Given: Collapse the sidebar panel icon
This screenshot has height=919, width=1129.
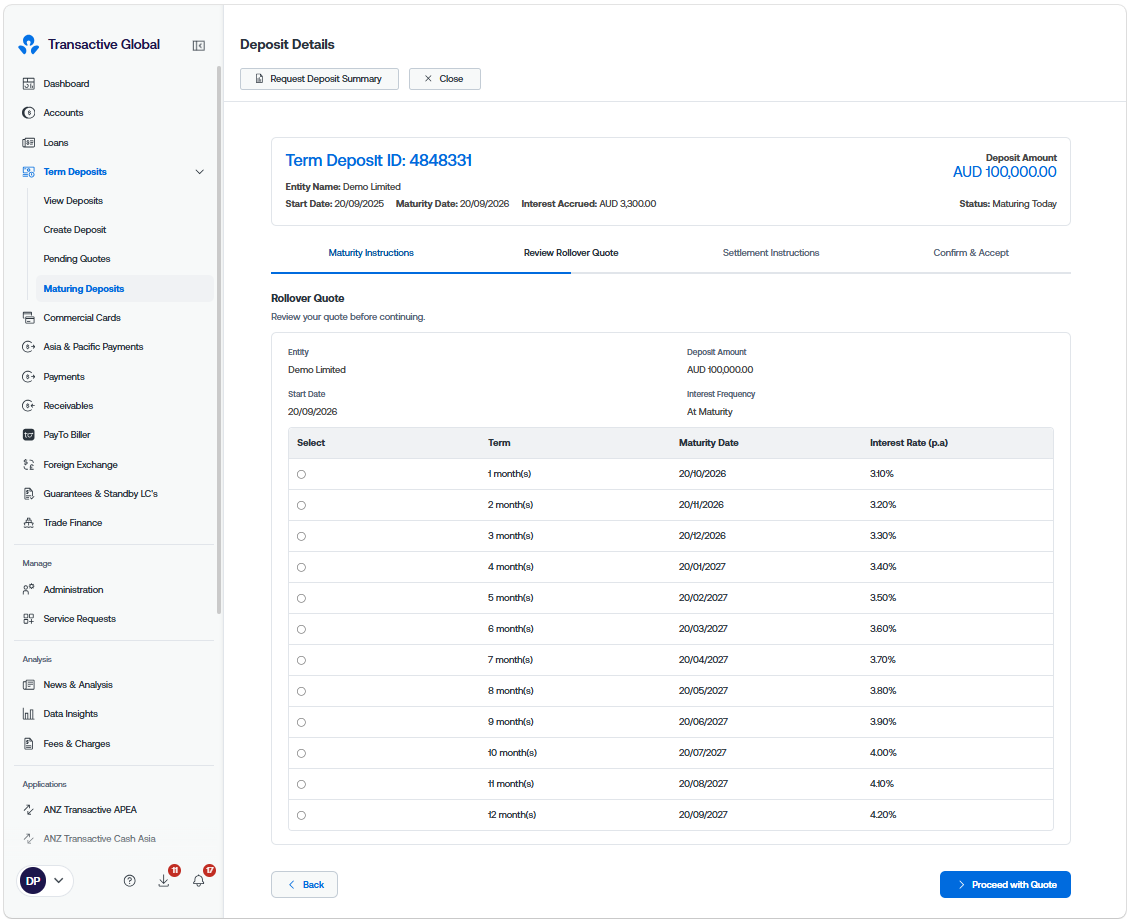Looking at the screenshot, I should 199,46.
